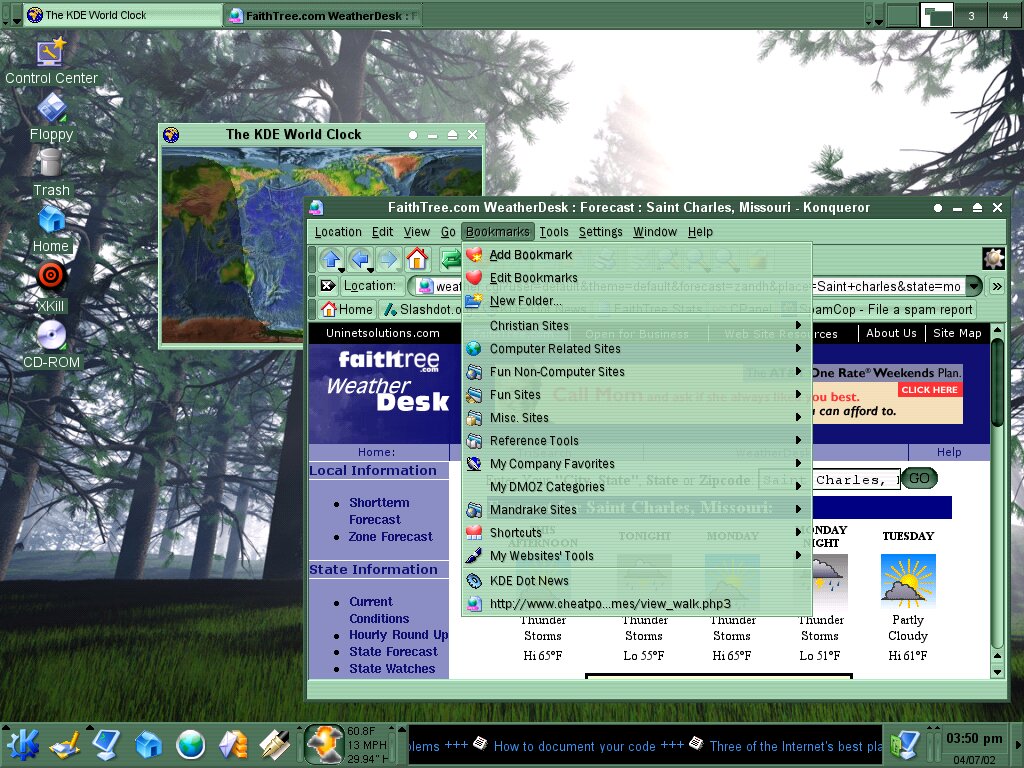The height and width of the screenshot is (768, 1024).
Task: Switch to virtual desktop 4 in pager
Action: 1005,15
